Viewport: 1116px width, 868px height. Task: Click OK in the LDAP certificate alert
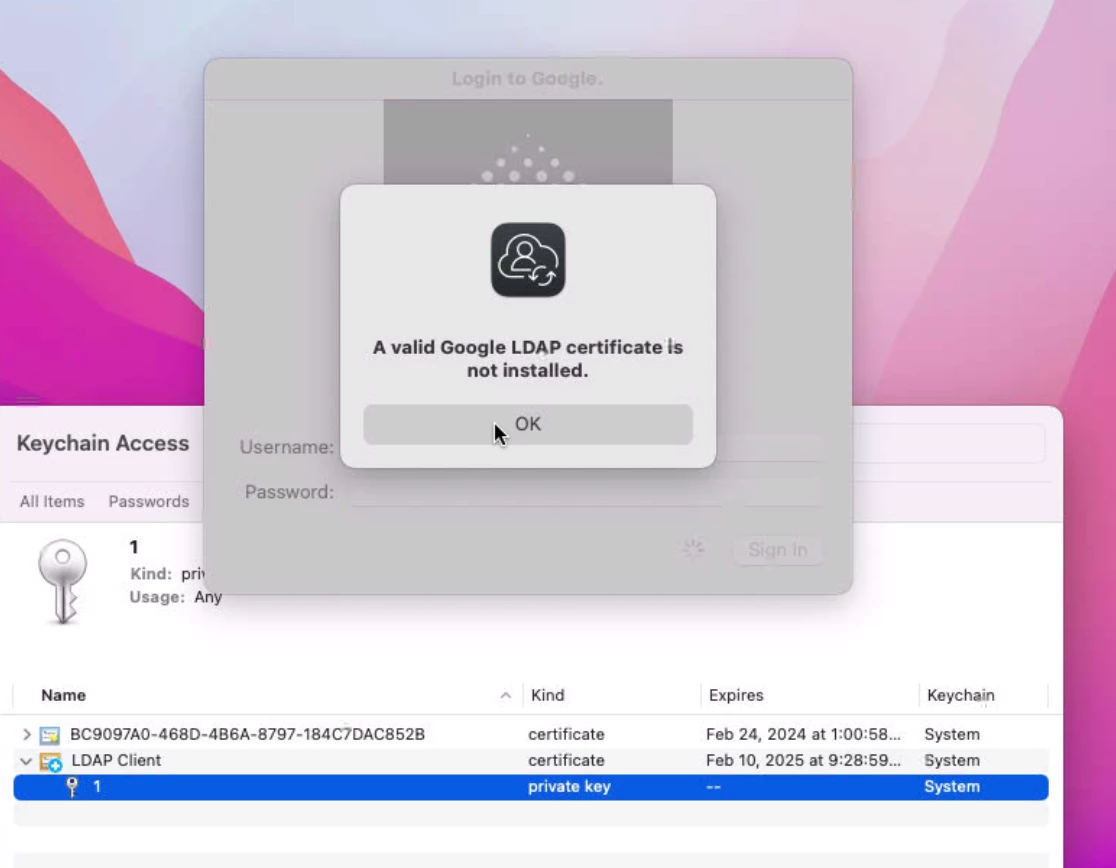(527, 424)
